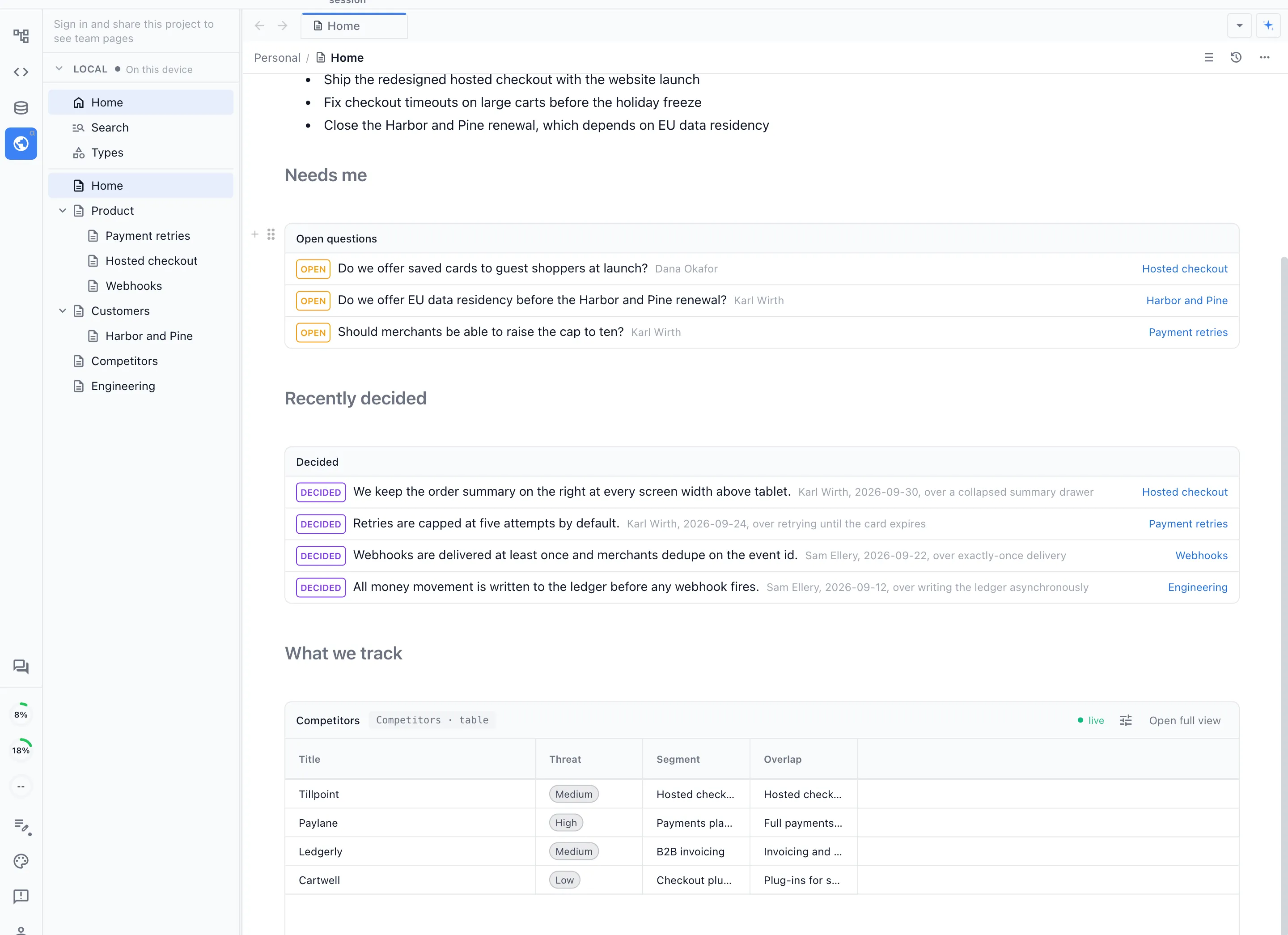Open the chat bubbles icon in left rail
The width and height of the screenshot is (1288, 935).
(21, 666)
